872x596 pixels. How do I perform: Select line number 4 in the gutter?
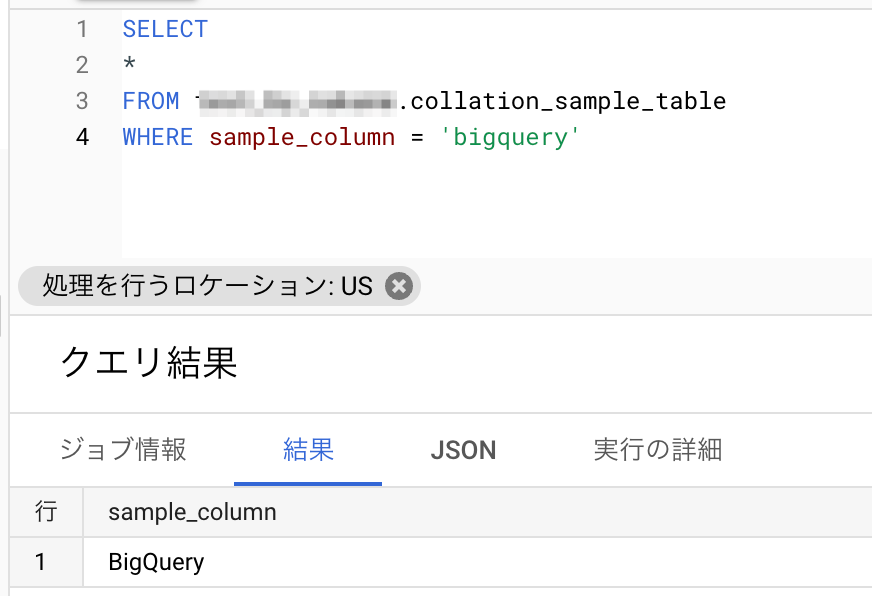pos(82,137)
